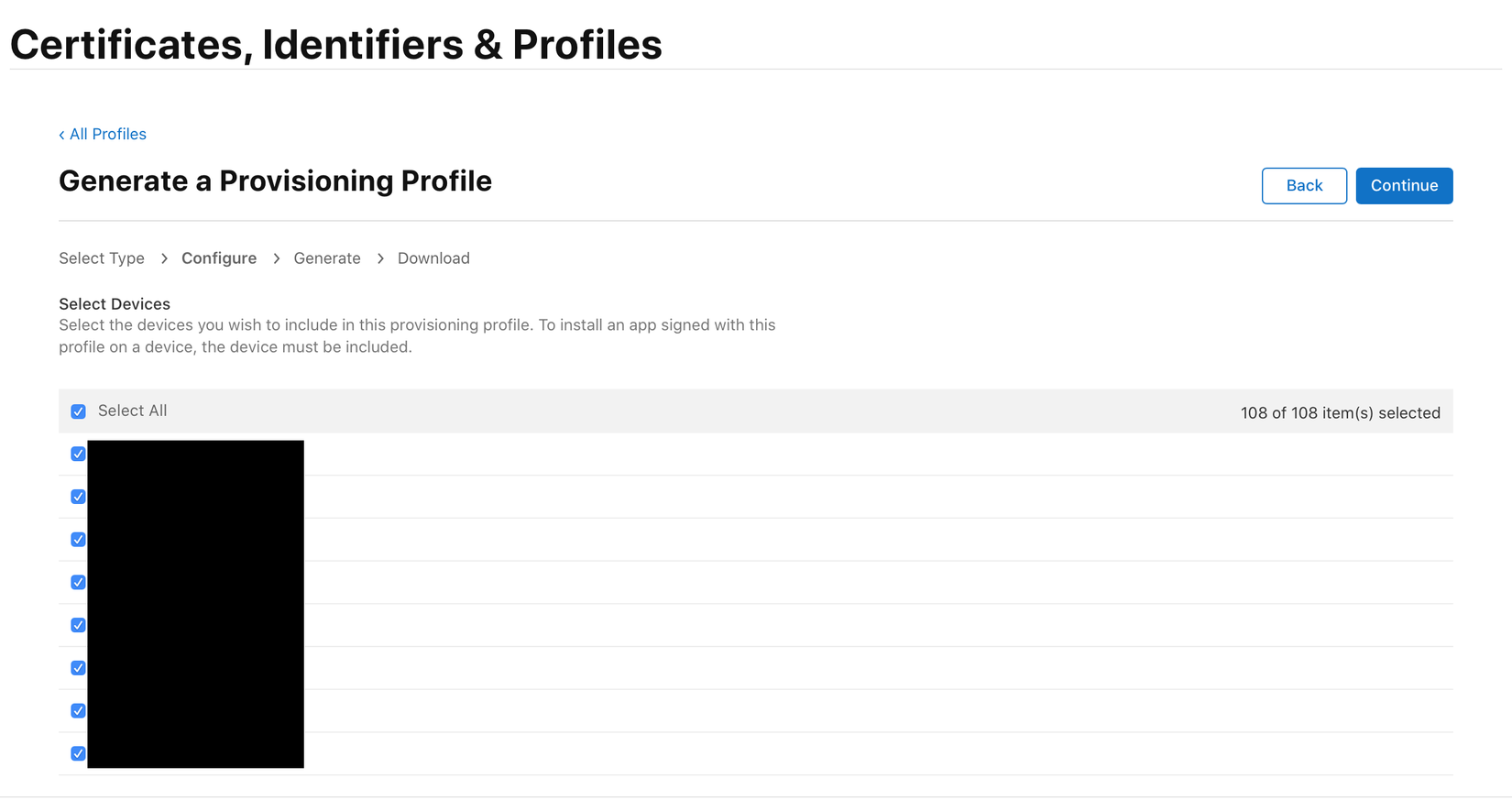1512x800 pixels.
Task: Click the Download step label
Action: click(433, 258)
